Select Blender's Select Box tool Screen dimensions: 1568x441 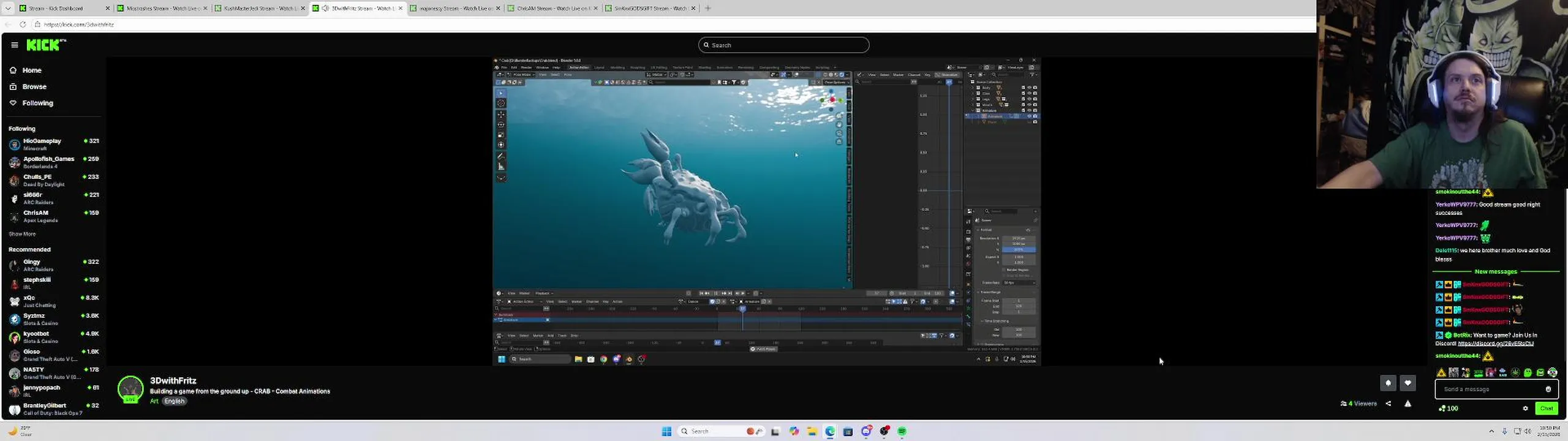pyautogui.click(x=501, y=93)
